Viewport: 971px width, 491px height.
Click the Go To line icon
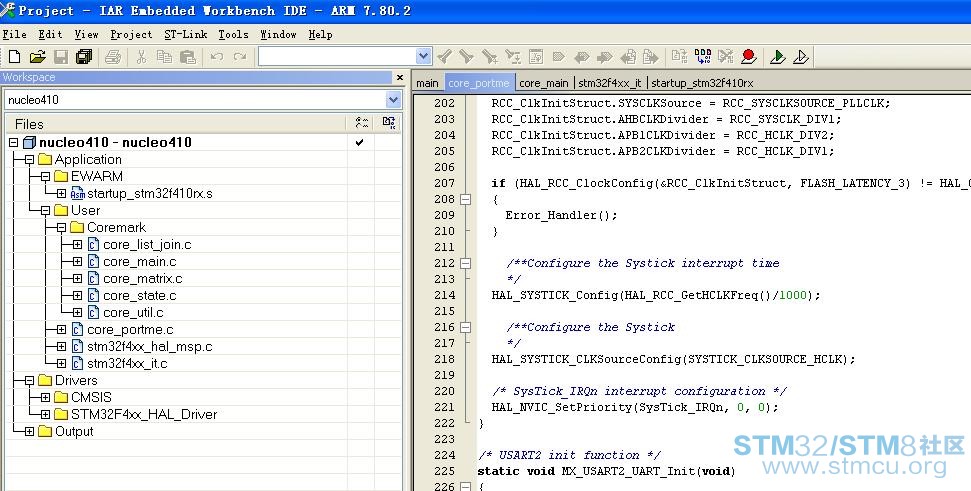(x=536, y=57)
